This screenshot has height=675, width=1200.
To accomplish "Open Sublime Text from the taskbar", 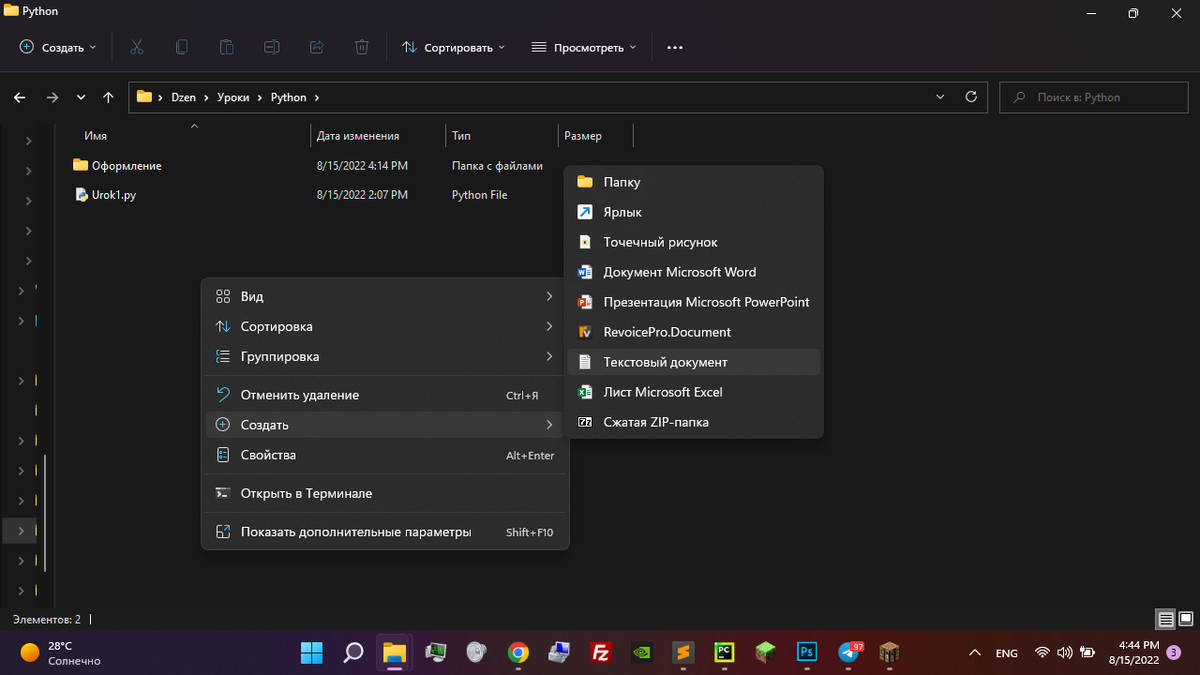I will [683, 653].
